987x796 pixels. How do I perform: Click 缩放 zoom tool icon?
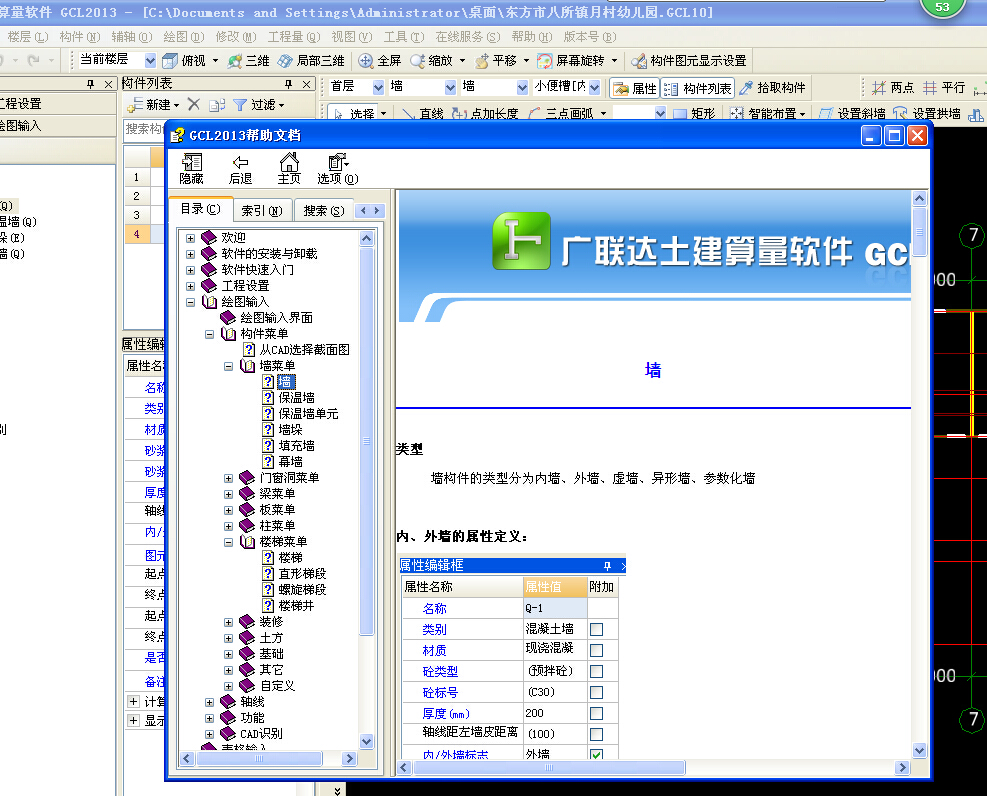tap(417, 60)
